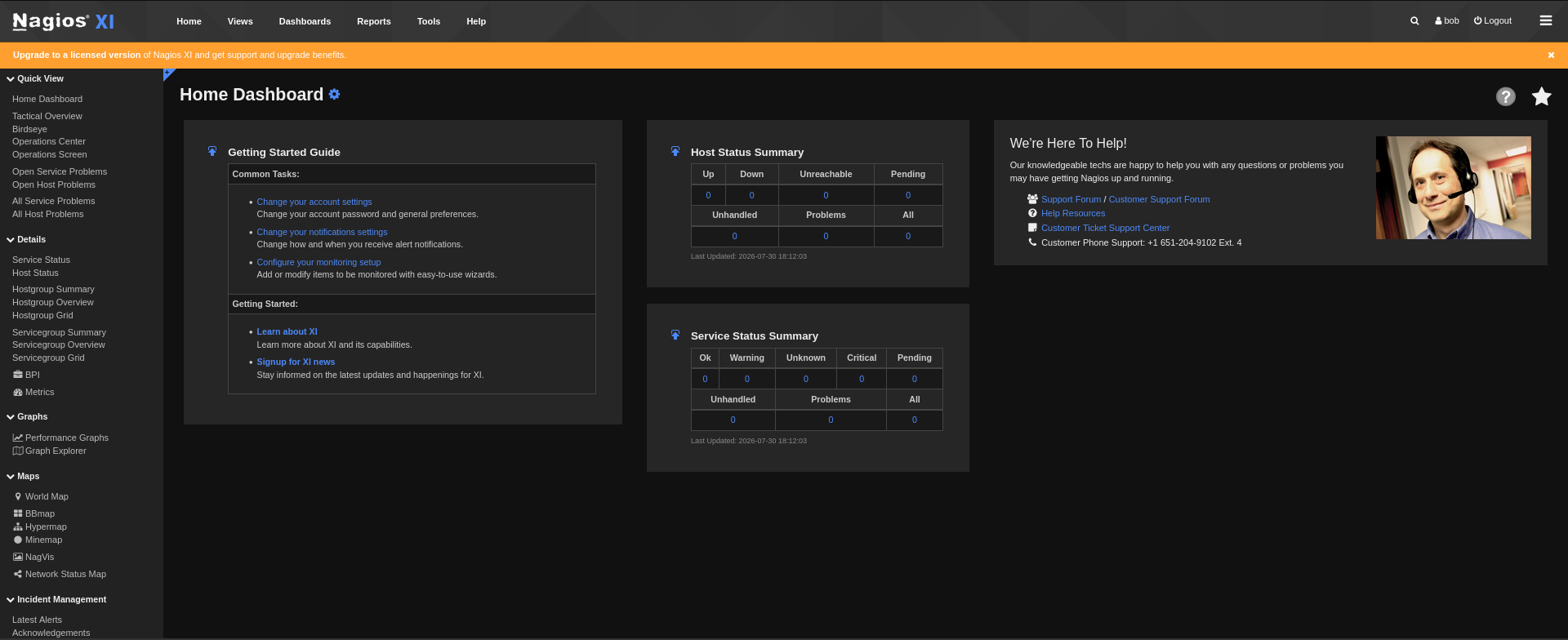Click the Help Resources question icon
Screen dimensions: 1568x640
point(1032,213)
